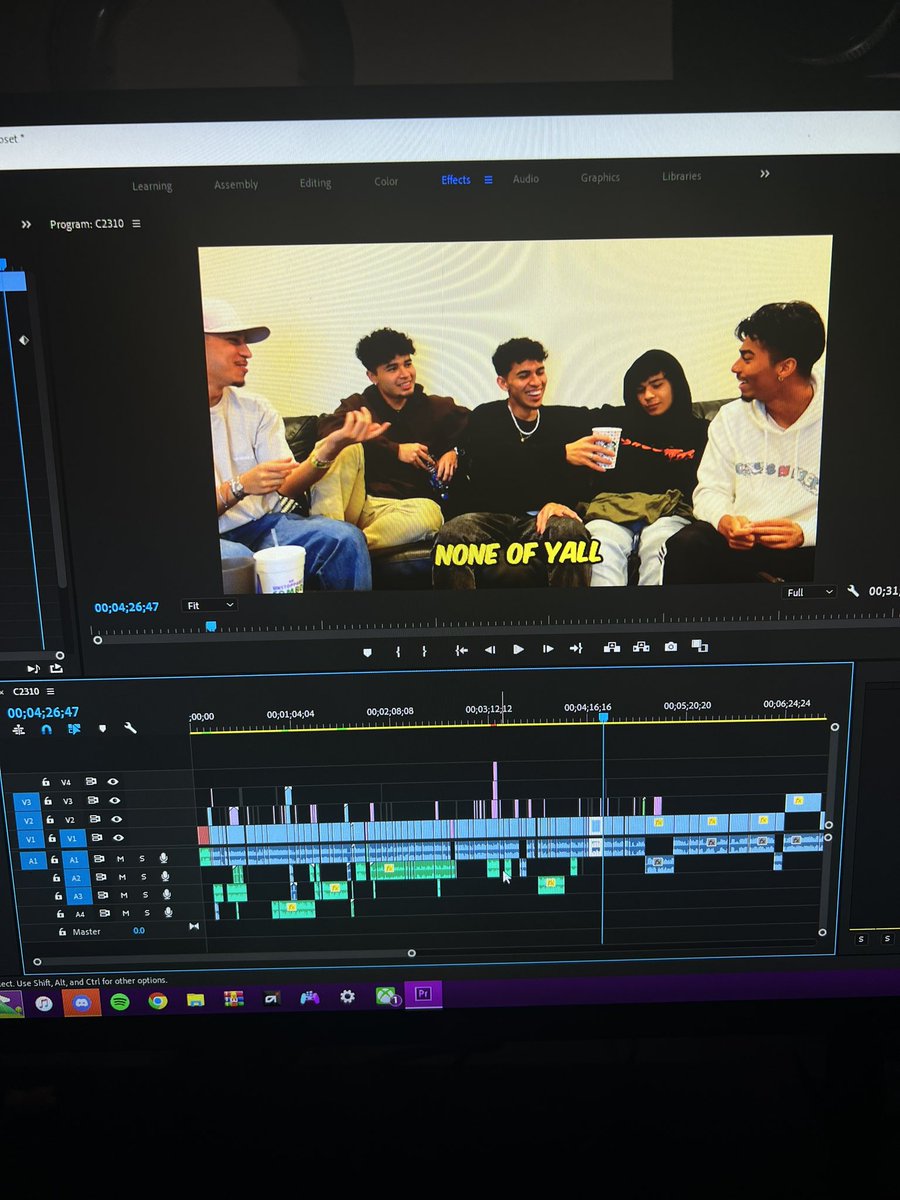900x1200 pixels.
Task: Open the Fit zoom level dropdown
Action: click(x=209, y=605)
